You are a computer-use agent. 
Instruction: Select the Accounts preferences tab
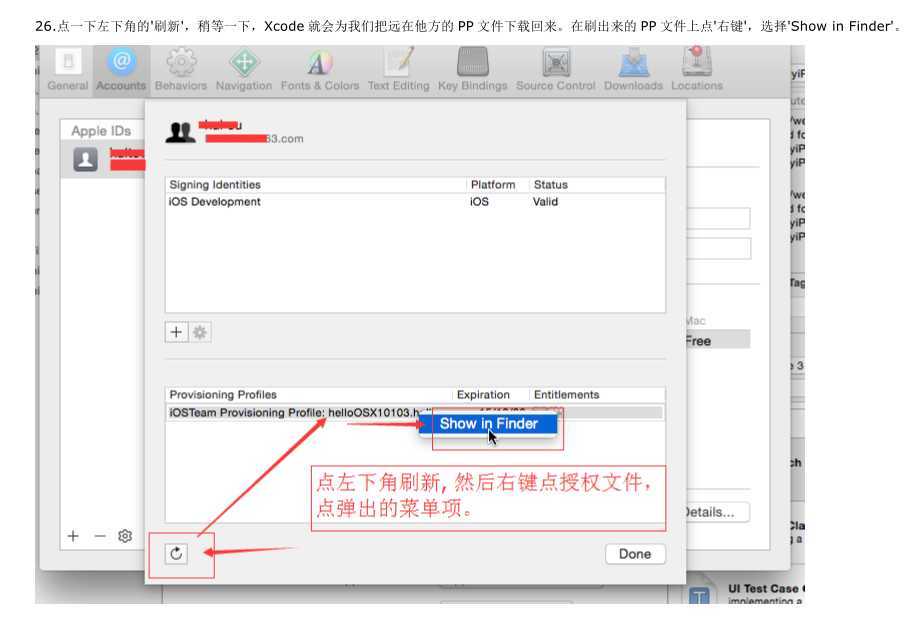tap(121, 70)
